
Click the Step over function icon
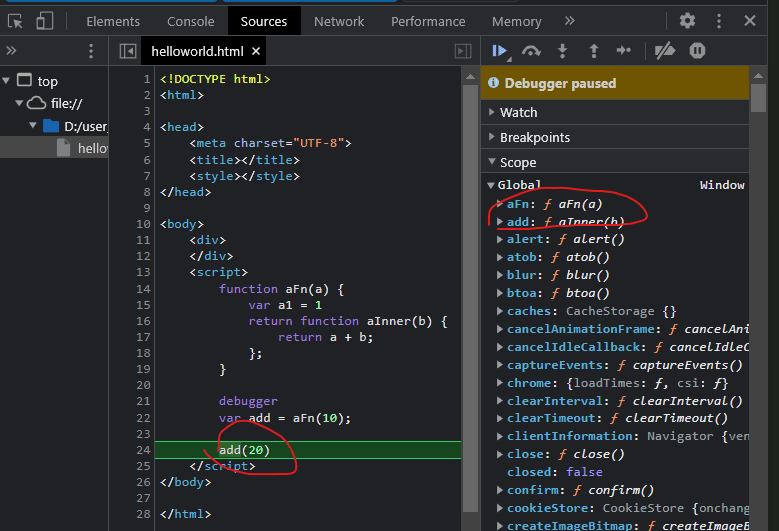tap(532, 51)
